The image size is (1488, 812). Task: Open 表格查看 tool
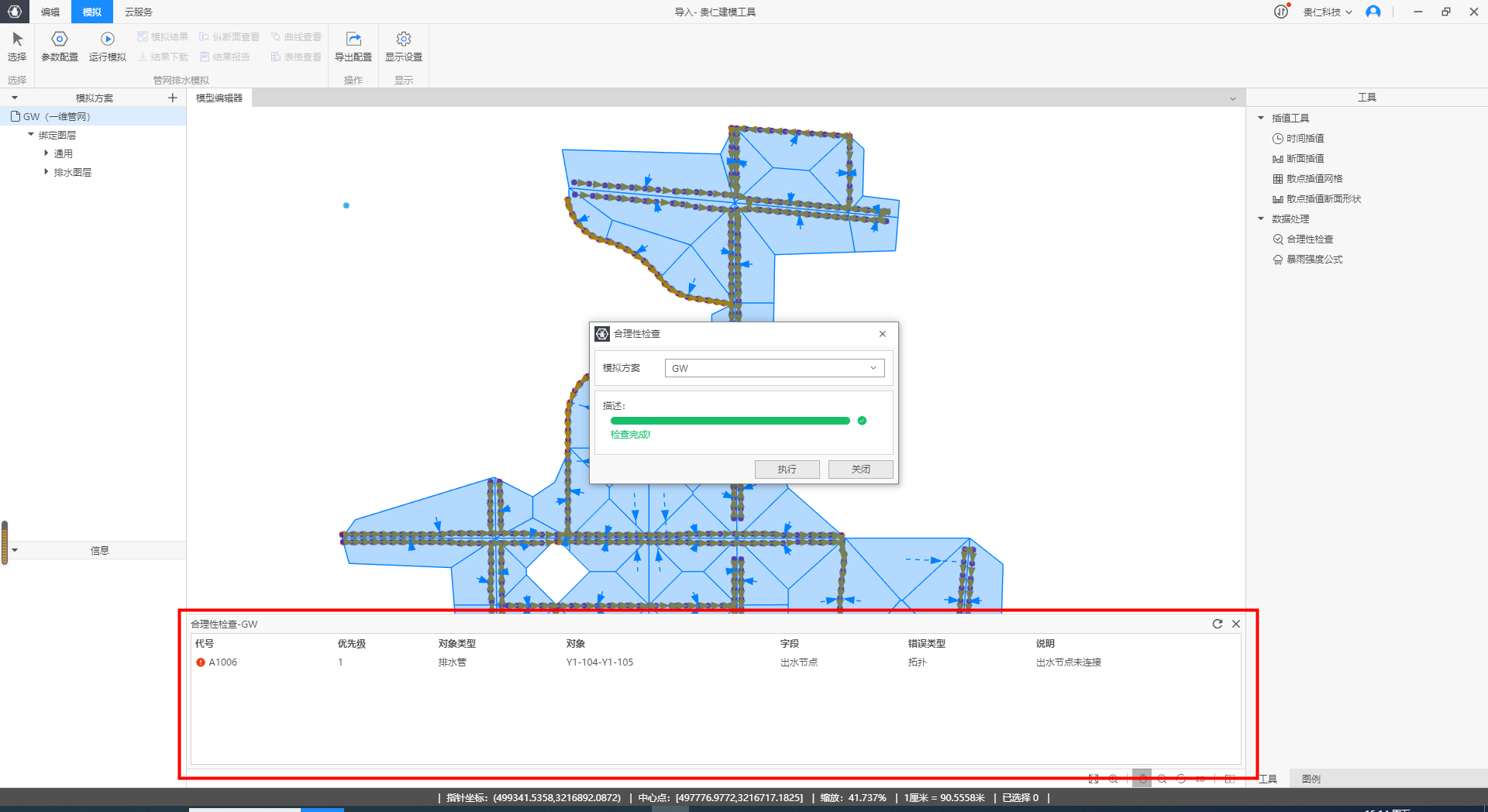tap(296, 57)
